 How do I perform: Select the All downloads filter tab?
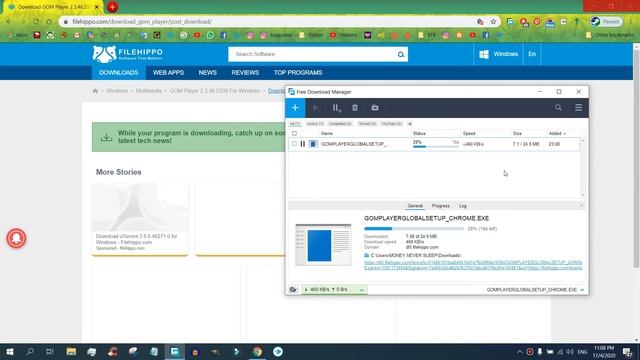pyautogui.click(x=295, y=124)
